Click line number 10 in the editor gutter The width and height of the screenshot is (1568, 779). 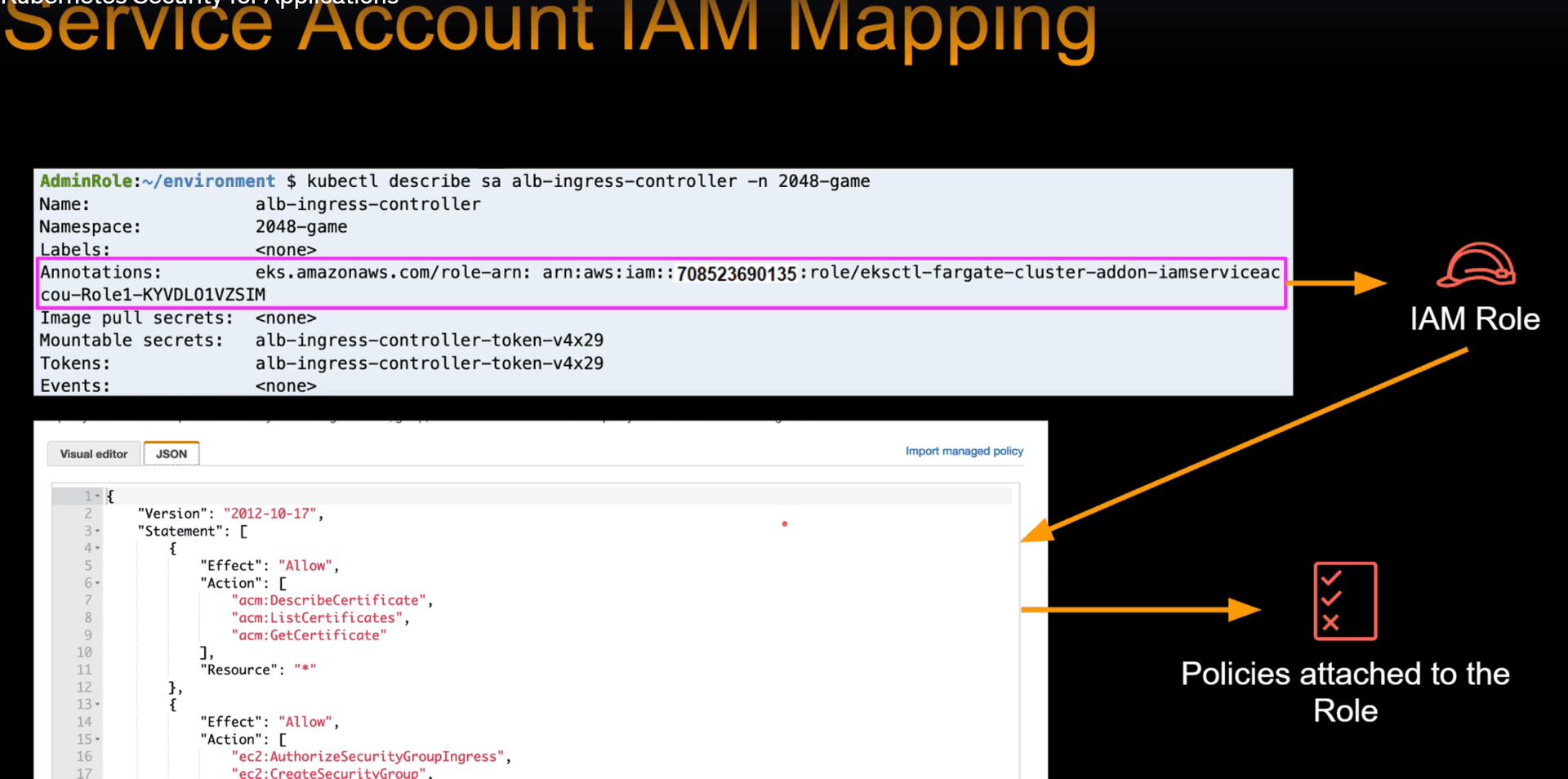click(84, 652)
